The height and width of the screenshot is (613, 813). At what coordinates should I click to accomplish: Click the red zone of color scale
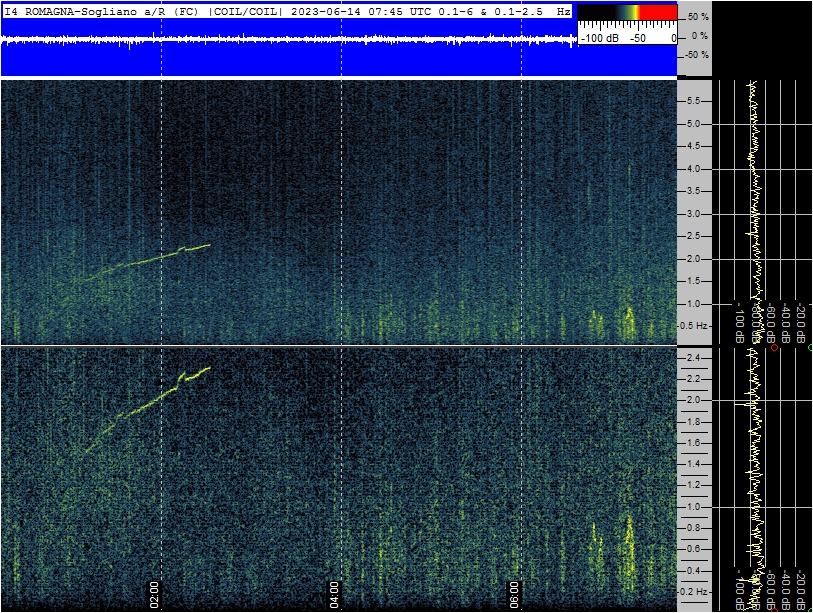(x=658, y=12)
